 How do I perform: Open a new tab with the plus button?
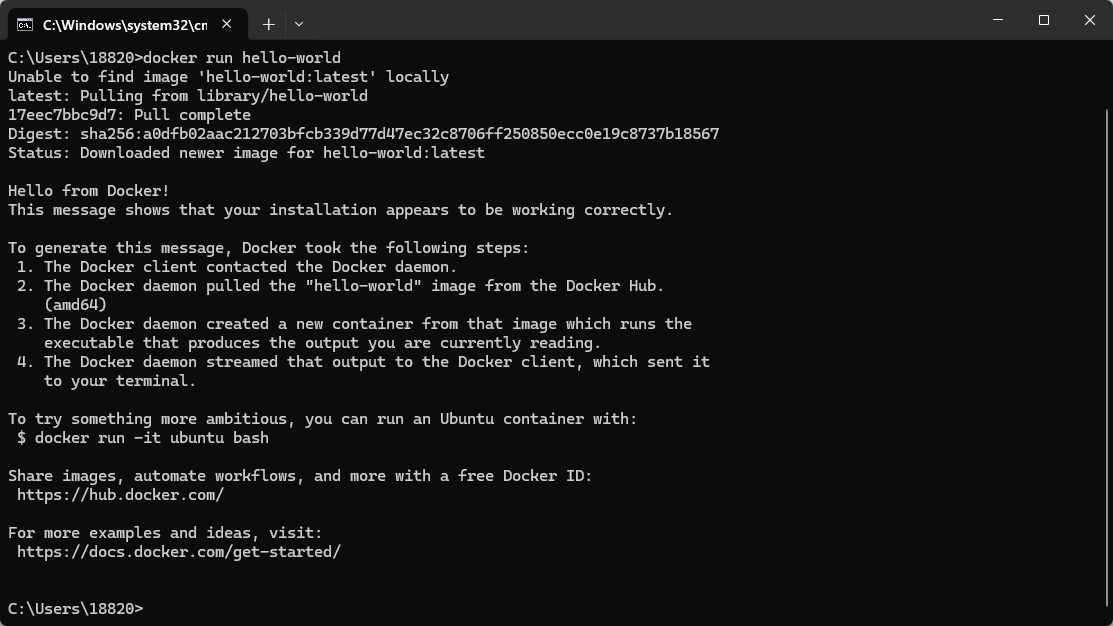pyautogui.click(x=268, y=24)
